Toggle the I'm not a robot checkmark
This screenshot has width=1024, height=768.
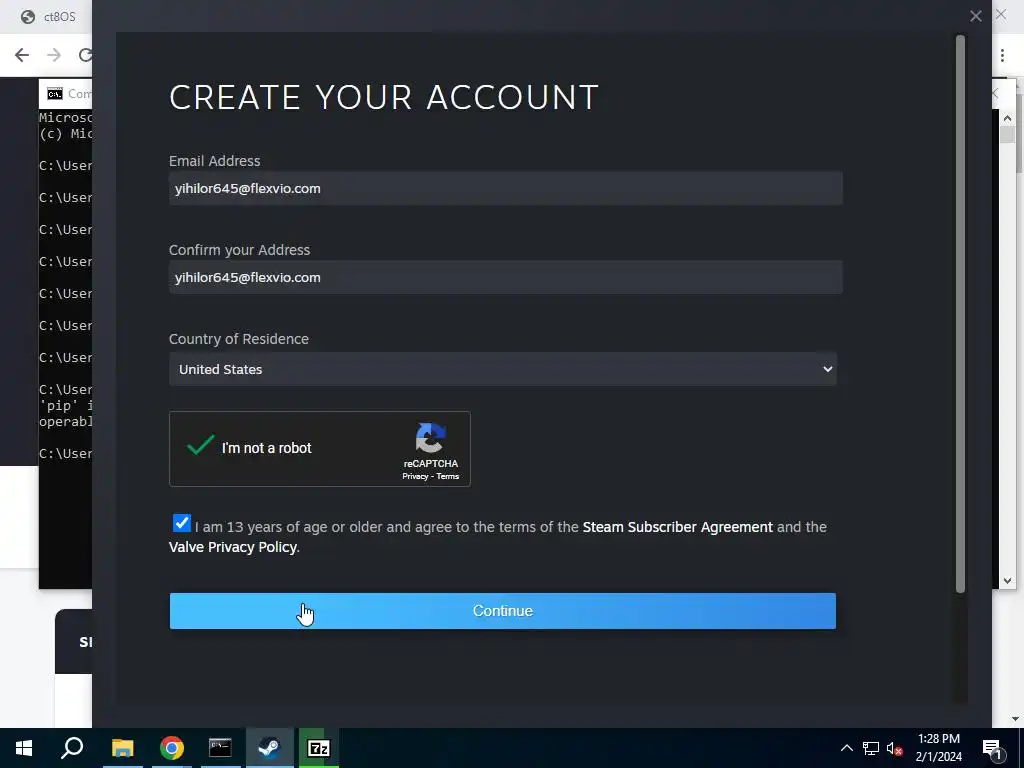tap(200, 446)
